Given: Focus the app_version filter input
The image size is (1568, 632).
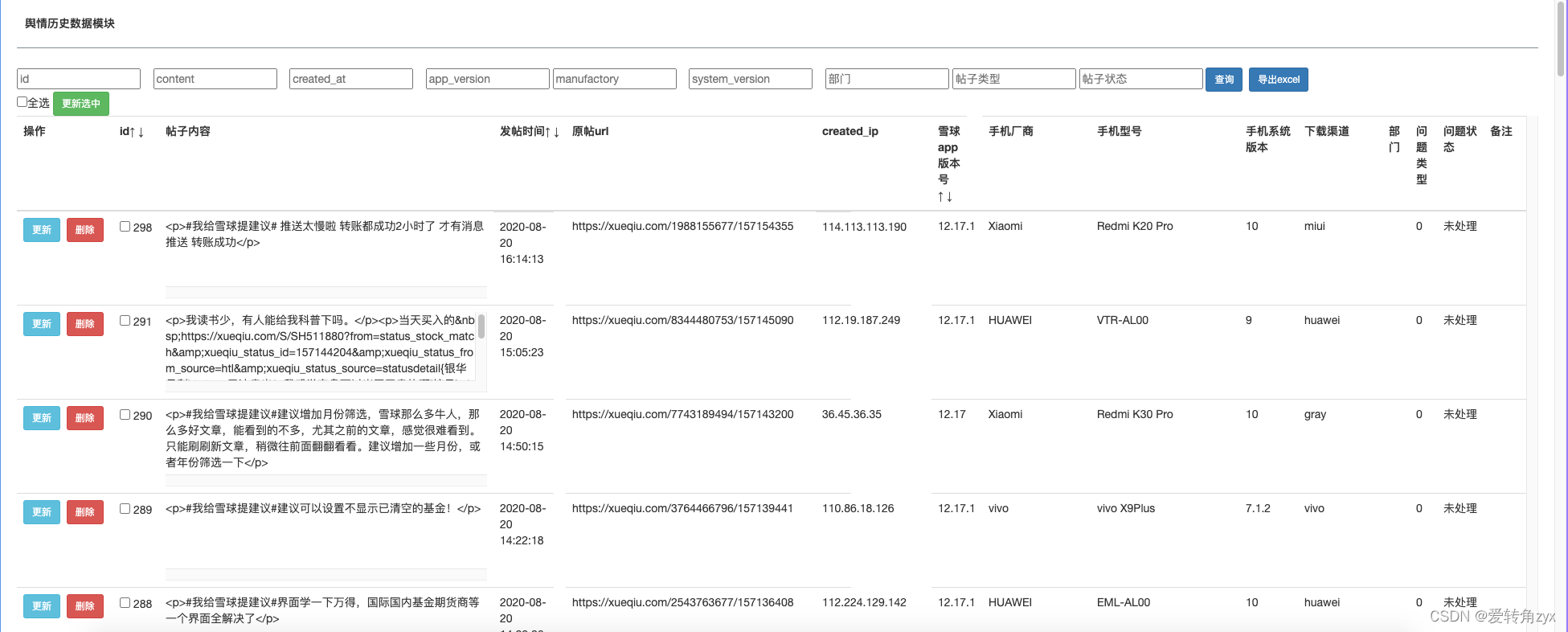Looking at the screenshot, I should pos(487,79).
